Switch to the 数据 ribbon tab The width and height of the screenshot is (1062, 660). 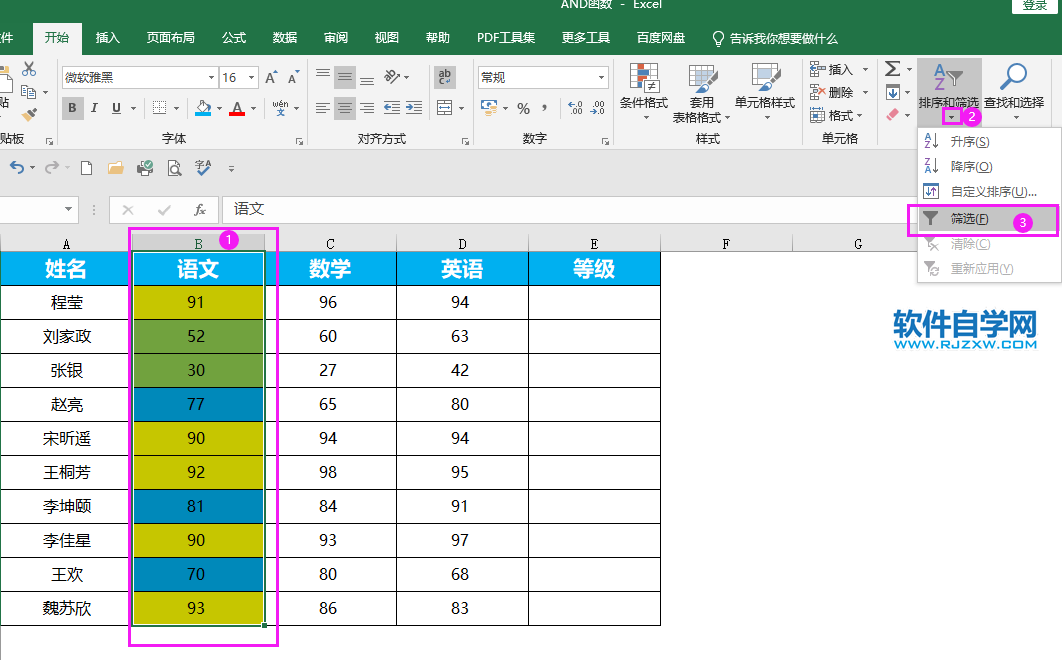point(284,37)
